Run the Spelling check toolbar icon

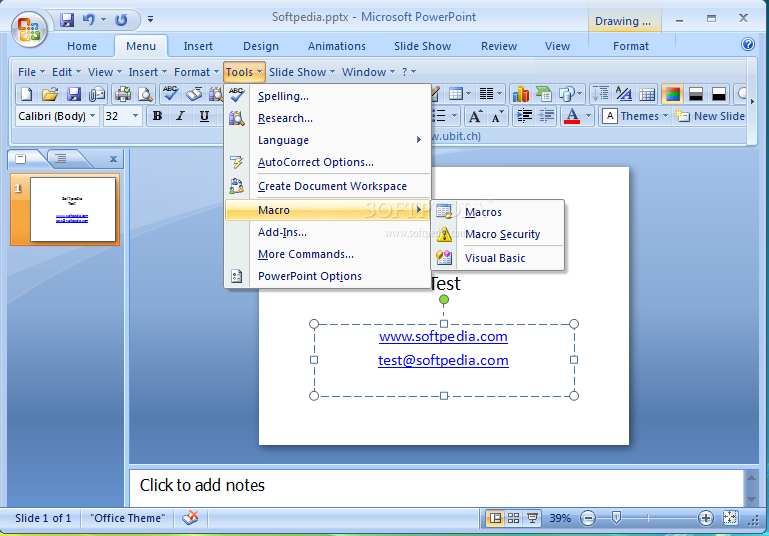tap(171, 94)
